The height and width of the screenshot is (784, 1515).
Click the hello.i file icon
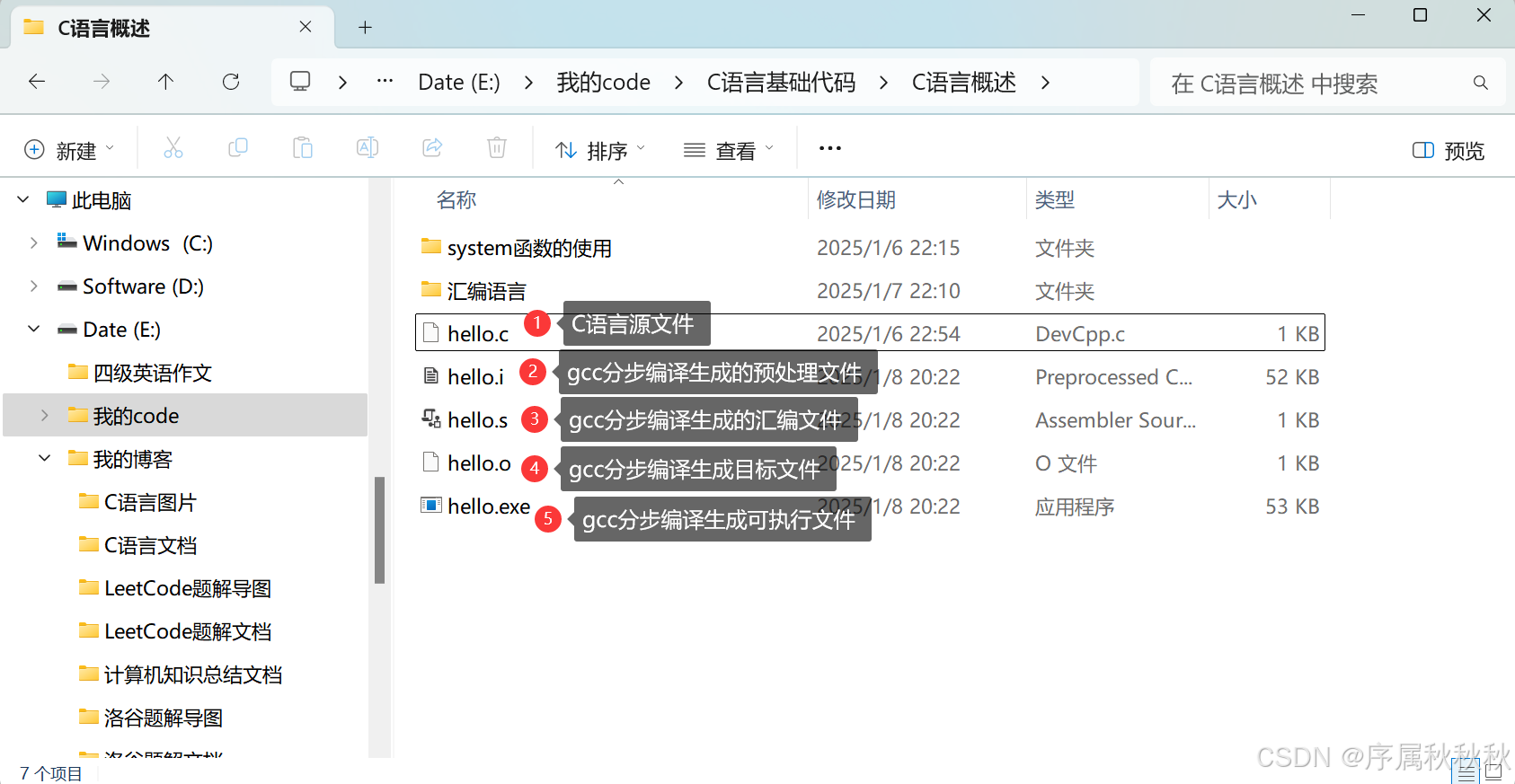(x=431, y=376)
